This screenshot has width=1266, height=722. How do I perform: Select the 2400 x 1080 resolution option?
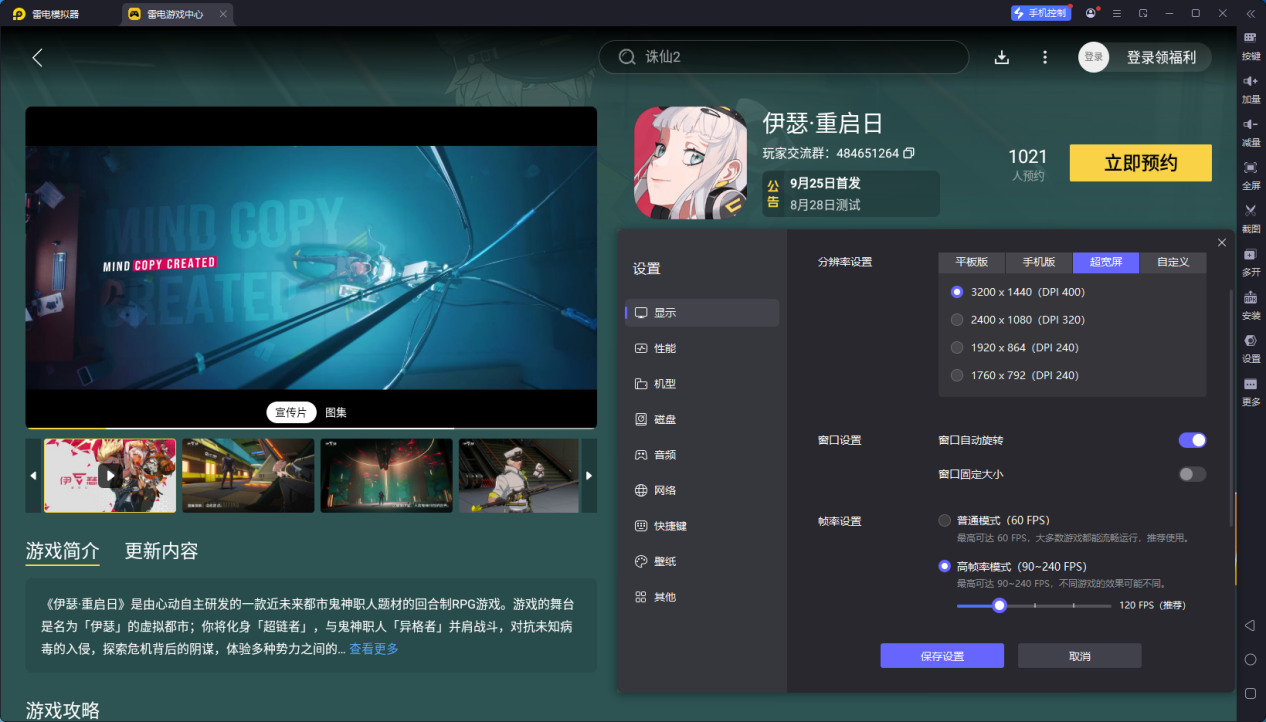coord(957,320)
